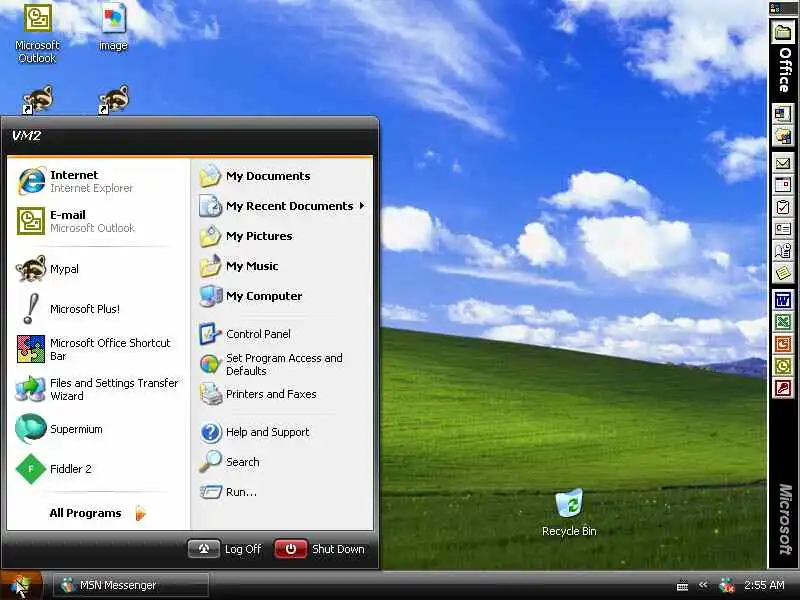Open My Pictures folder

[x=282, y=236]
